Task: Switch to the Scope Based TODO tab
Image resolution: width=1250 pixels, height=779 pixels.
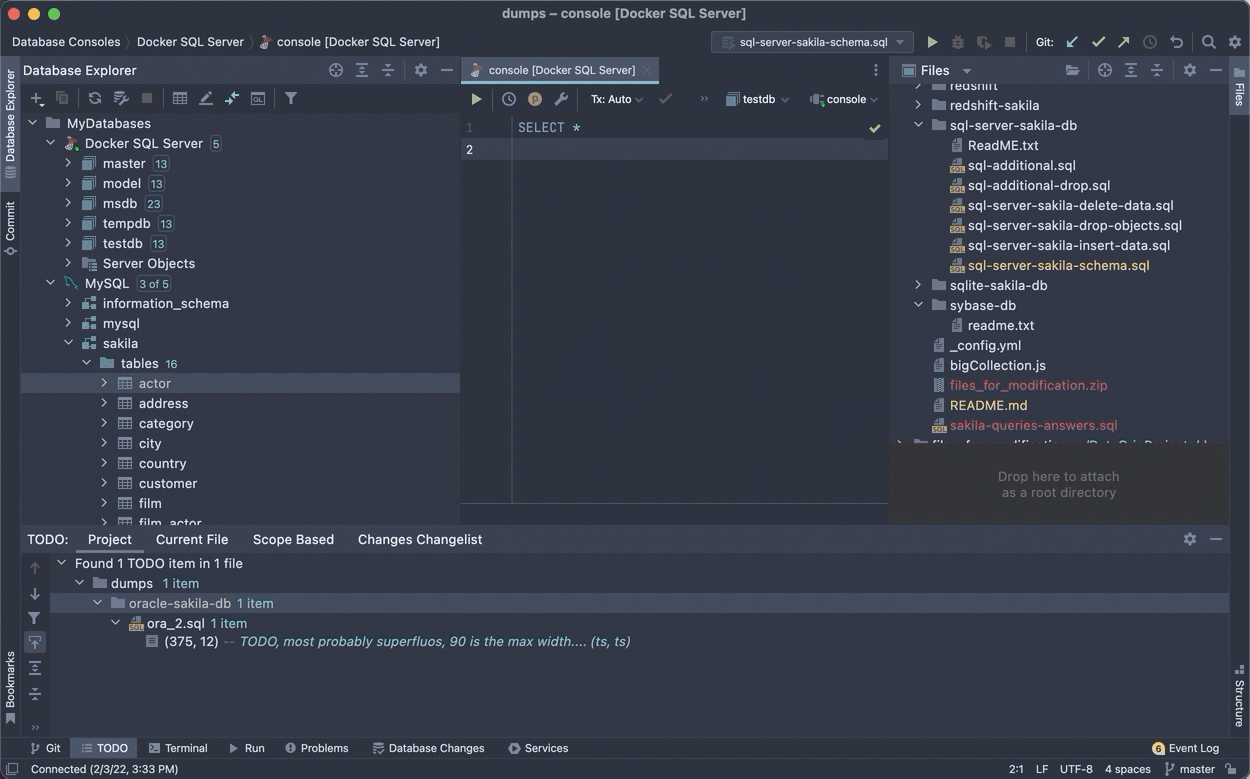Action: click(293, 539)
